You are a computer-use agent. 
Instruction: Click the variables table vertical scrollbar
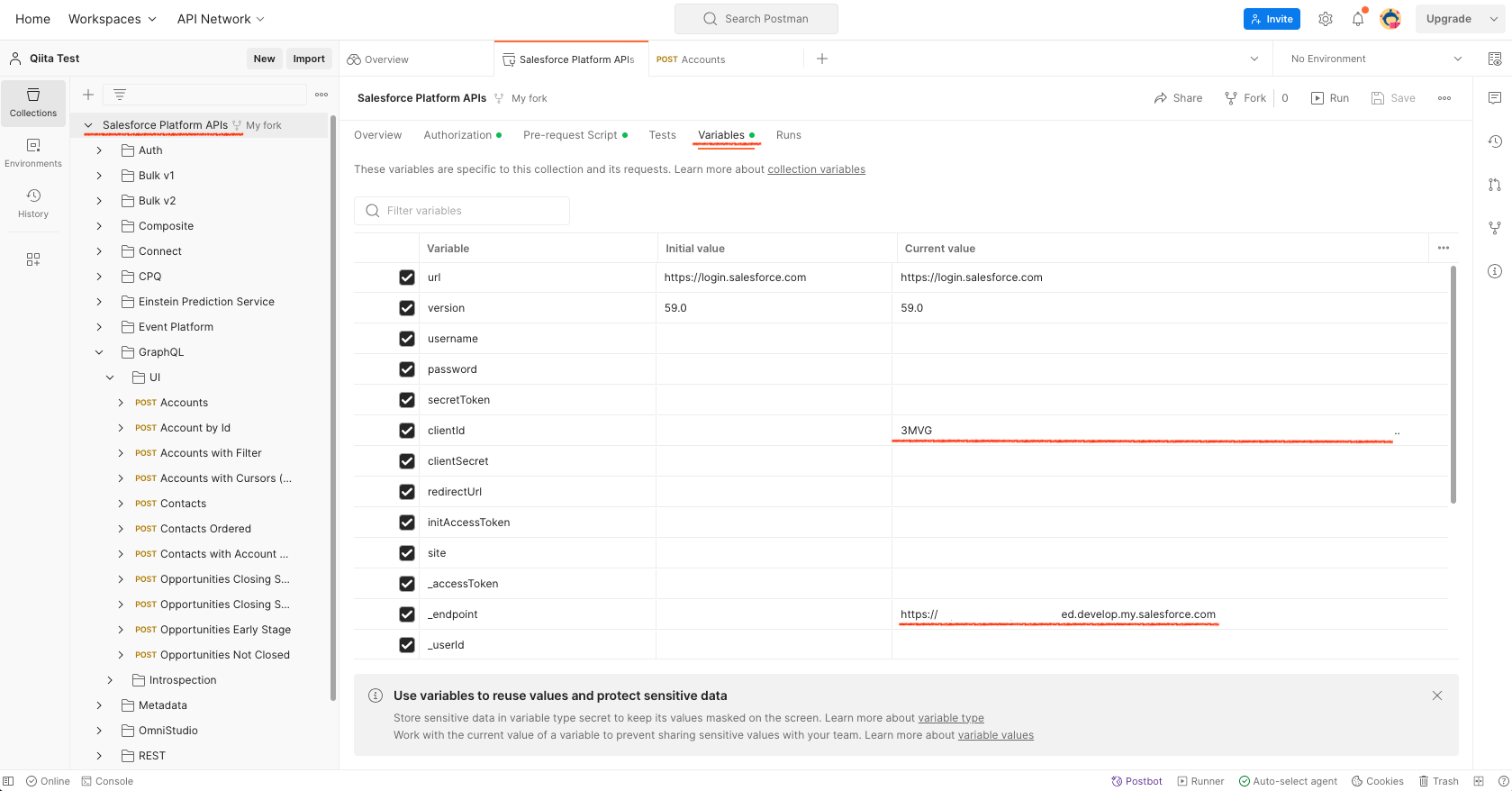[1453, 385]
